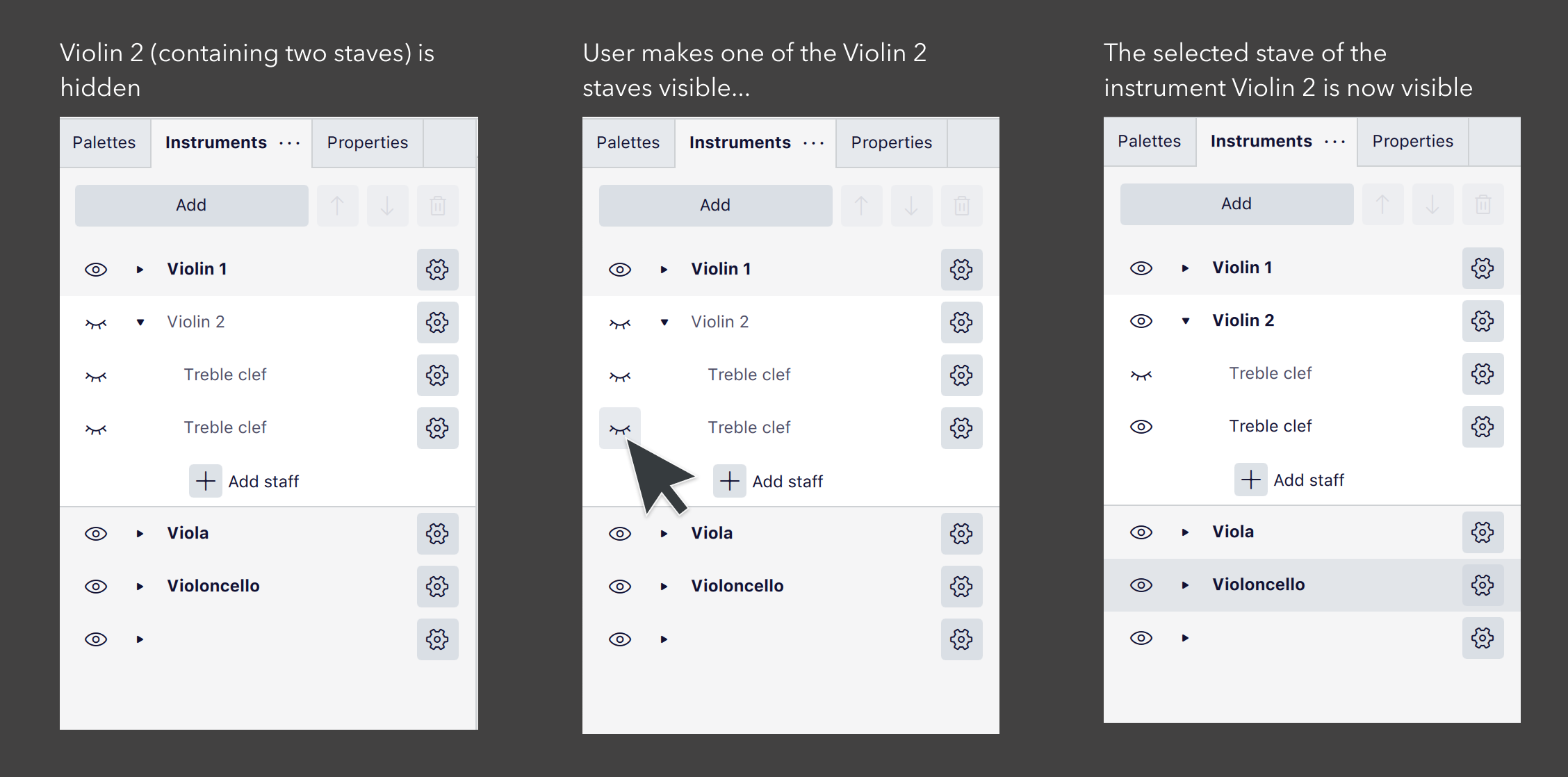Image resolution: width=1568 pixels, height=777 pixels.
Task: Expand Violin 1 arrow in left panel
Action: point(140,270)
